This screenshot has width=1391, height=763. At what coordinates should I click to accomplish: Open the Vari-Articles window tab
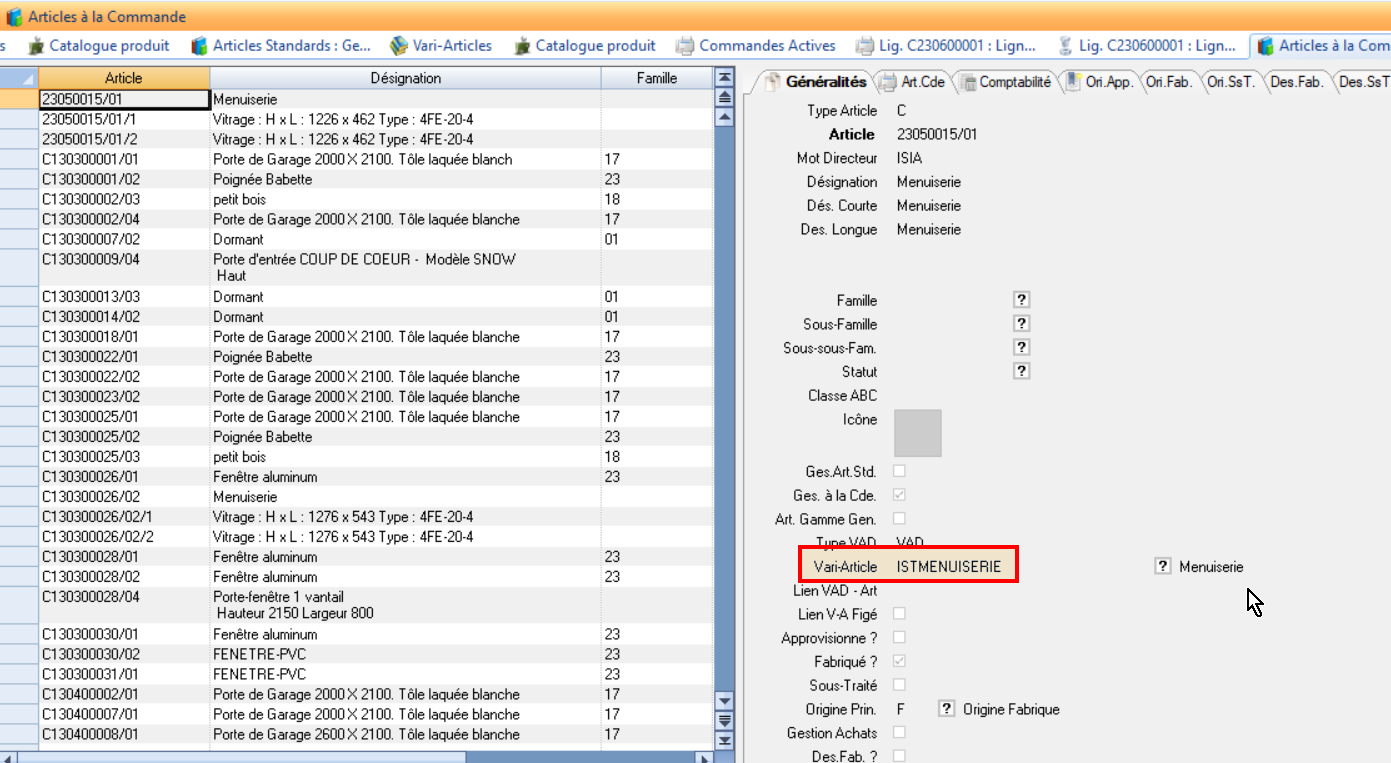click(x=441, y=45)
